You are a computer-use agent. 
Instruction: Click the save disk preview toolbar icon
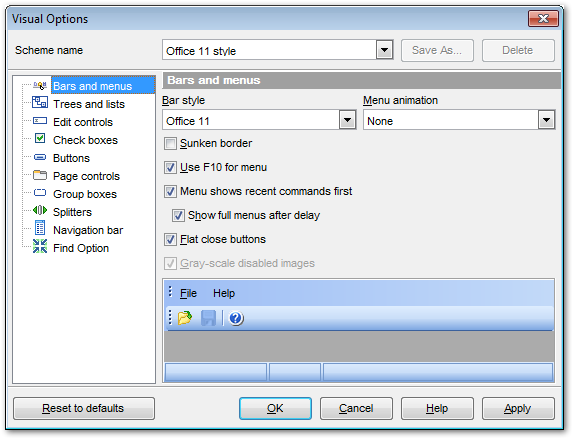(x=209, y=318)
